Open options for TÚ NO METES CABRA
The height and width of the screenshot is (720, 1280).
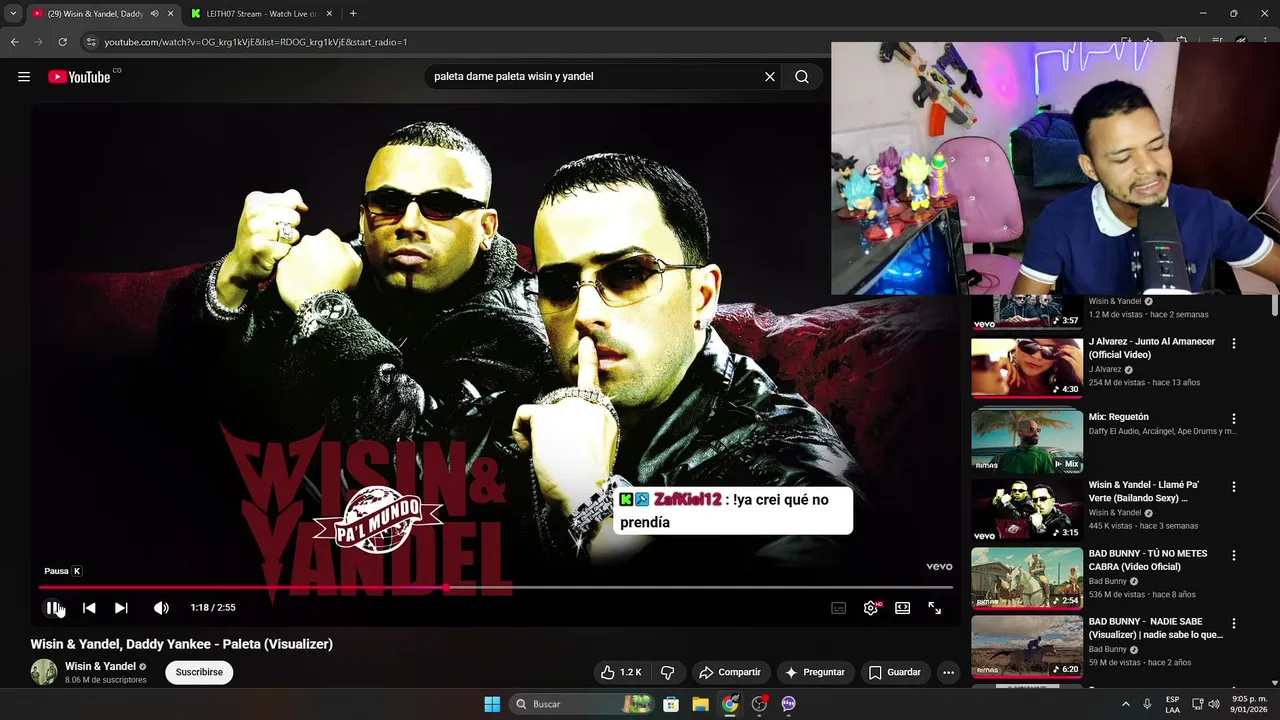tap(1234, 555)
